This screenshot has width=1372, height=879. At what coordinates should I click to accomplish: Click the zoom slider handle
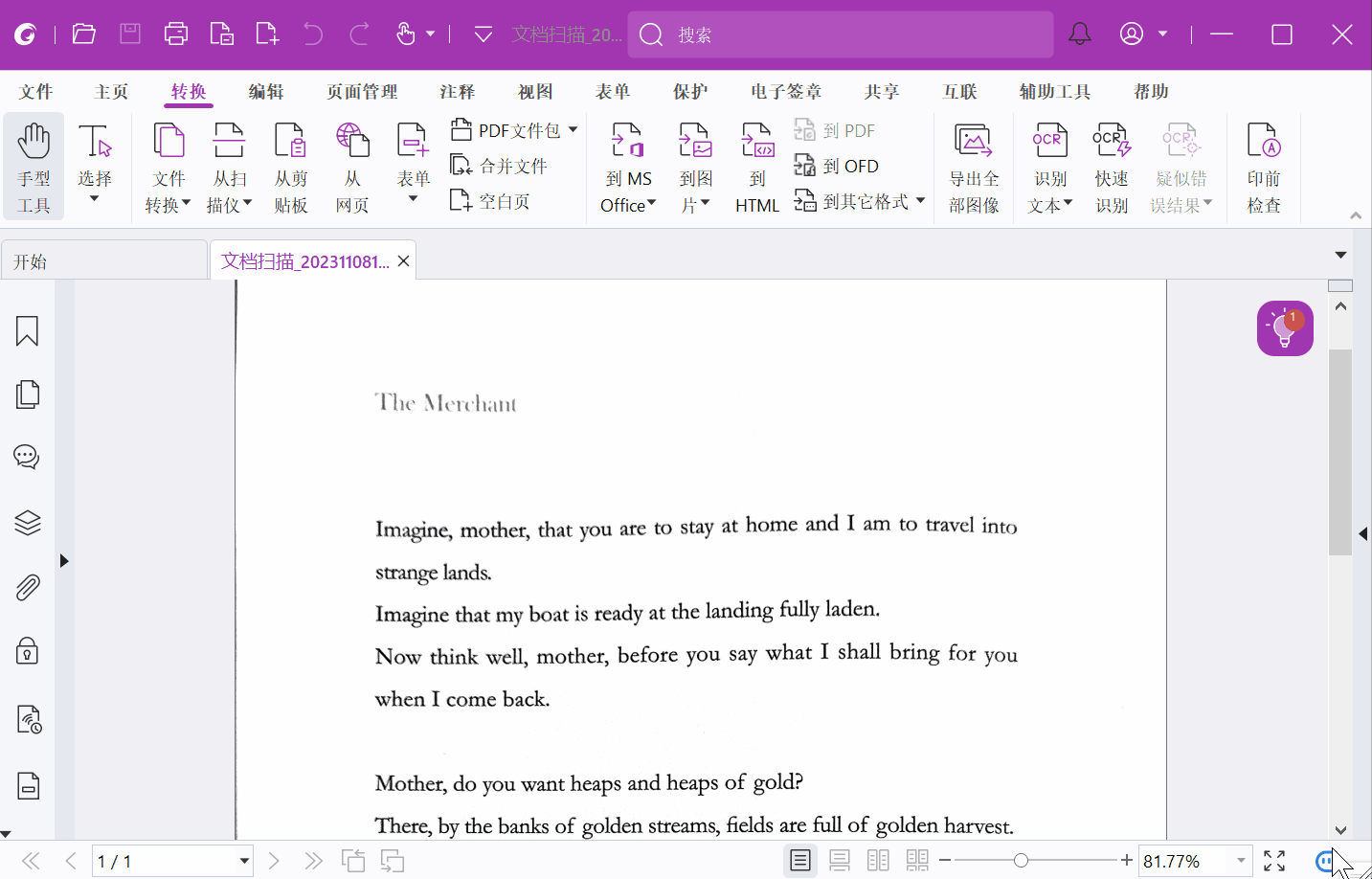tap(1021, 861)
